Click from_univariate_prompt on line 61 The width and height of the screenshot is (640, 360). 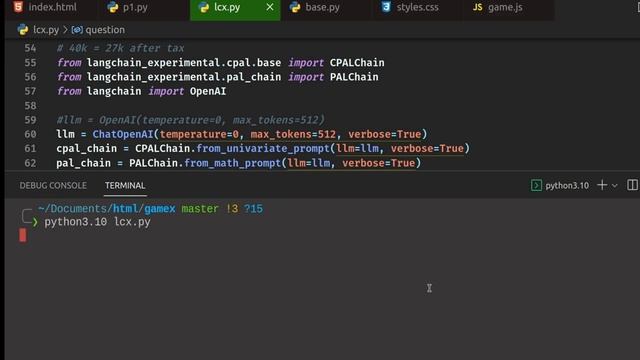(x=263, y=149)
